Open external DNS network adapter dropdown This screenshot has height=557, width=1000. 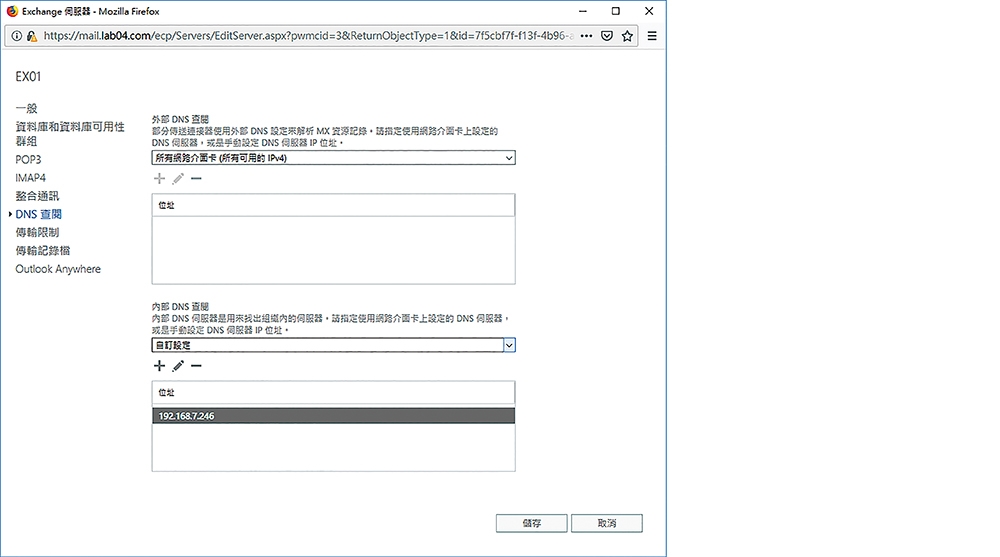click(334, 158)
